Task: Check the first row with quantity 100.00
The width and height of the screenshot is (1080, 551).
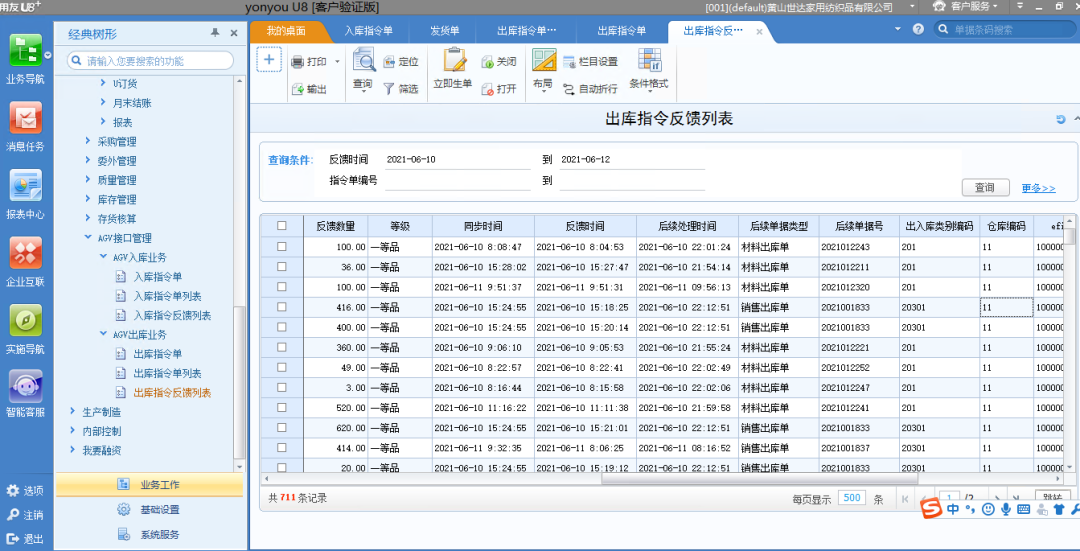Action: coord(281,246)
